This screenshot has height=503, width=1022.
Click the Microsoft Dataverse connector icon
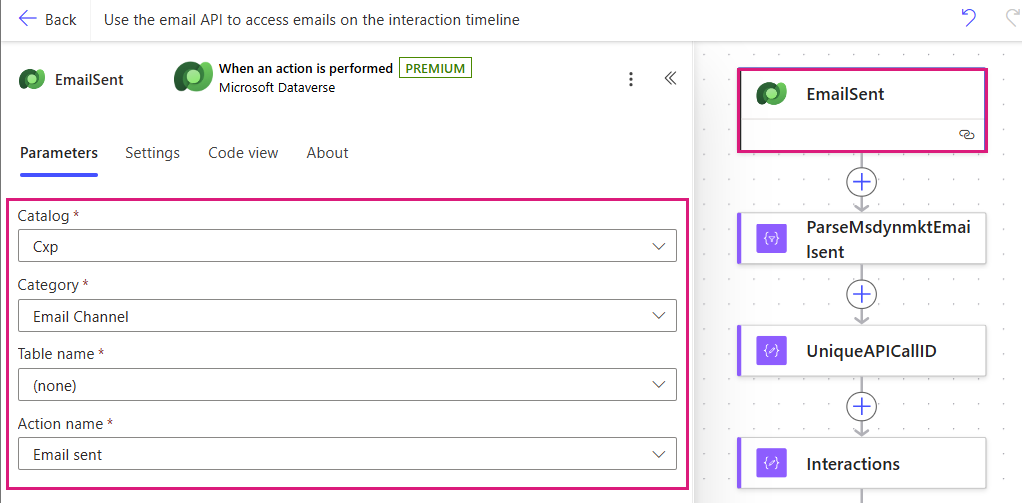tap(193, 77)
